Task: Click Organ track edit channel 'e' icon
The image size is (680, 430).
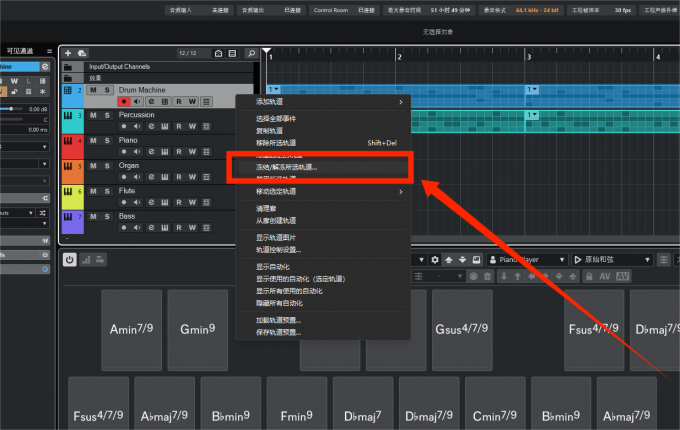Action: click(x=151, y=177)
